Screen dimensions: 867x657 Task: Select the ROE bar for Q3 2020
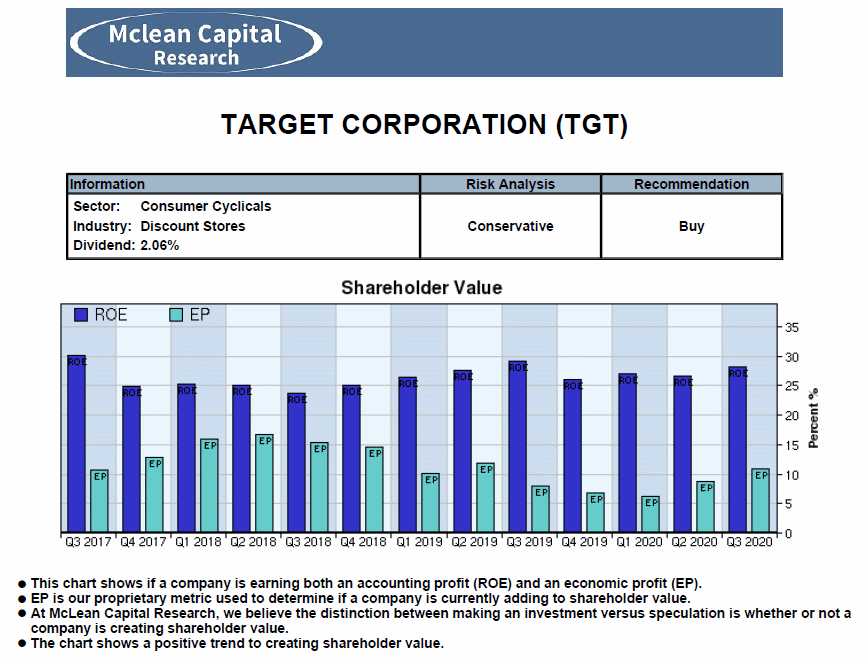[x=738, y=450]
